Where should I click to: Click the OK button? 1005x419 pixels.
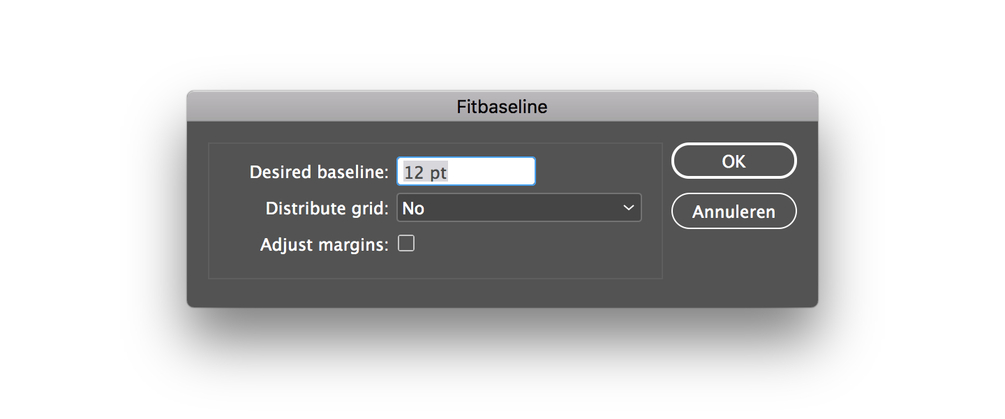(733, 161)
